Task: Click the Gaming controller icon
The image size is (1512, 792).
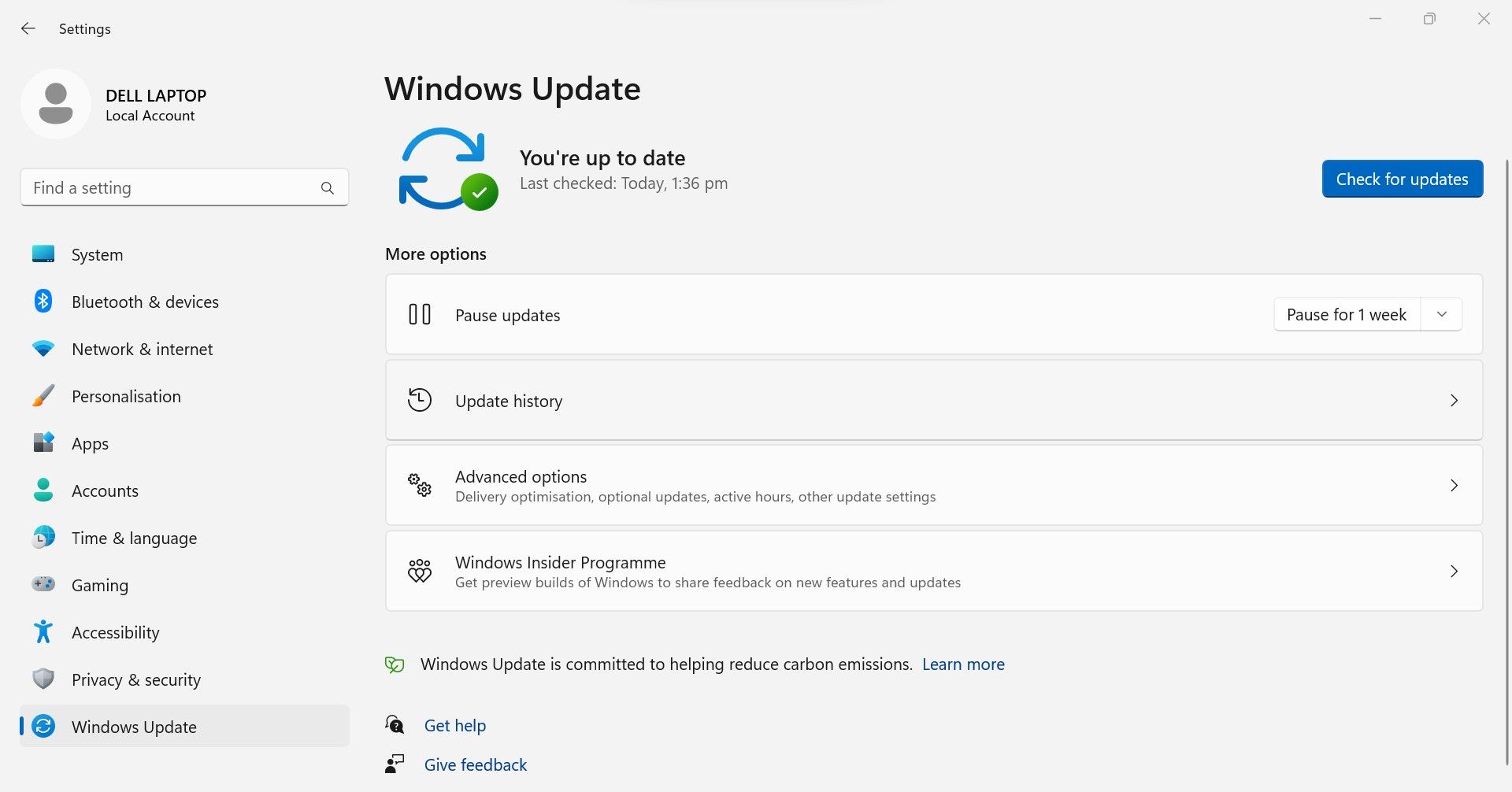Action: point(43,584)
